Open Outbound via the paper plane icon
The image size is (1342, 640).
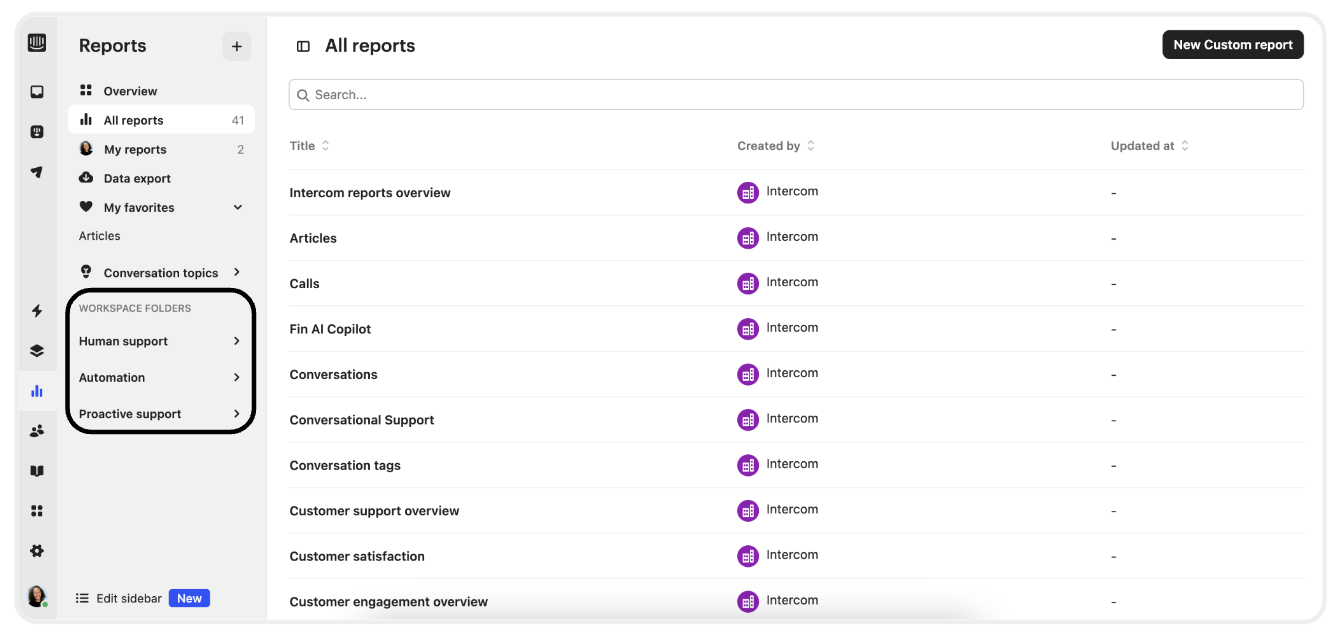pyautogui.click(x=37, y=172)
